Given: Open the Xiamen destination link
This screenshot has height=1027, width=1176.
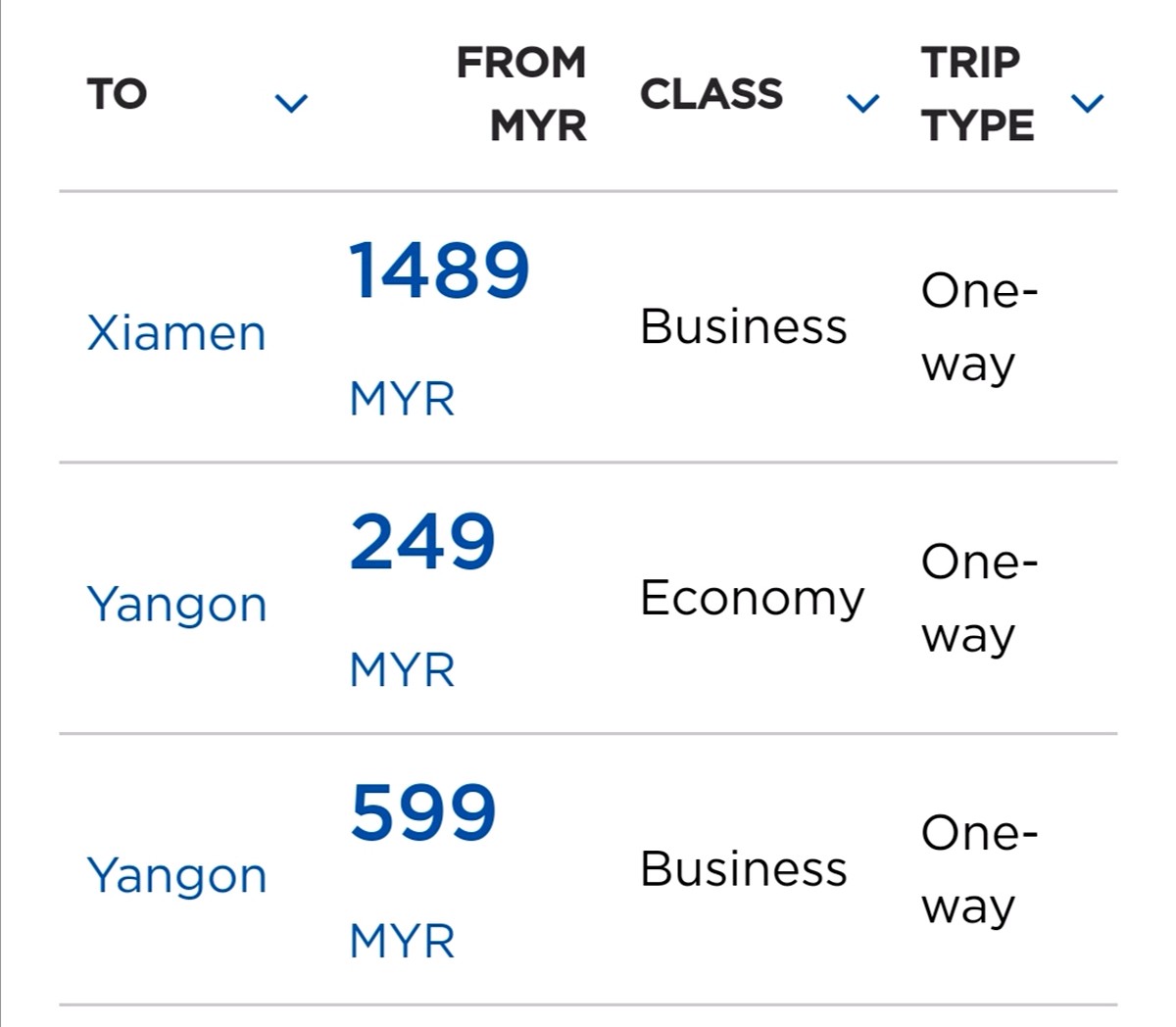Looking at the screenshot, I should [x=176, y=333].
